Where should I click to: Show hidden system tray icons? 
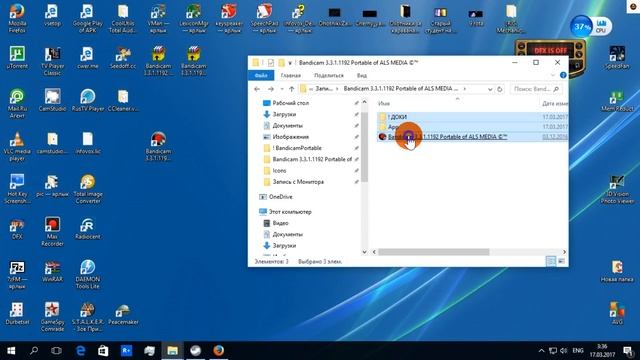pos(541,351)
